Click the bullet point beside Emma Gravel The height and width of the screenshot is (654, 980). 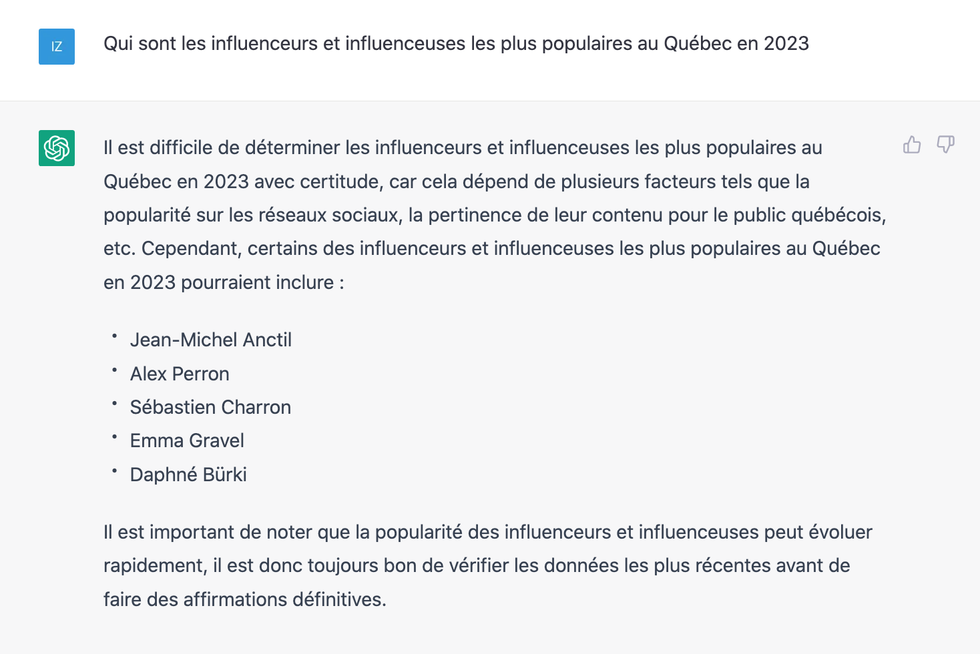pyautogui.click(x=113, y=438)
